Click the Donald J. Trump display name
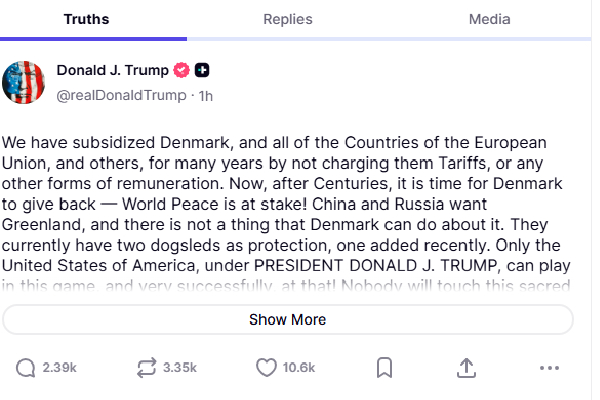This screenshot has height=400, width=600. click(112, 70)
